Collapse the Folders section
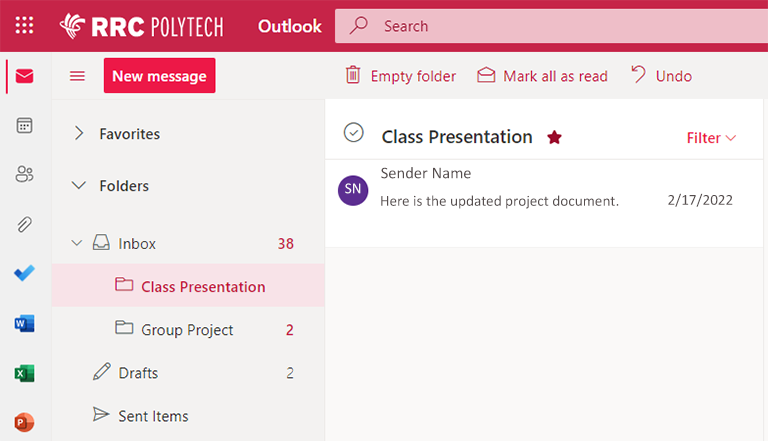 pyautogui.click(x=79, y=186)
